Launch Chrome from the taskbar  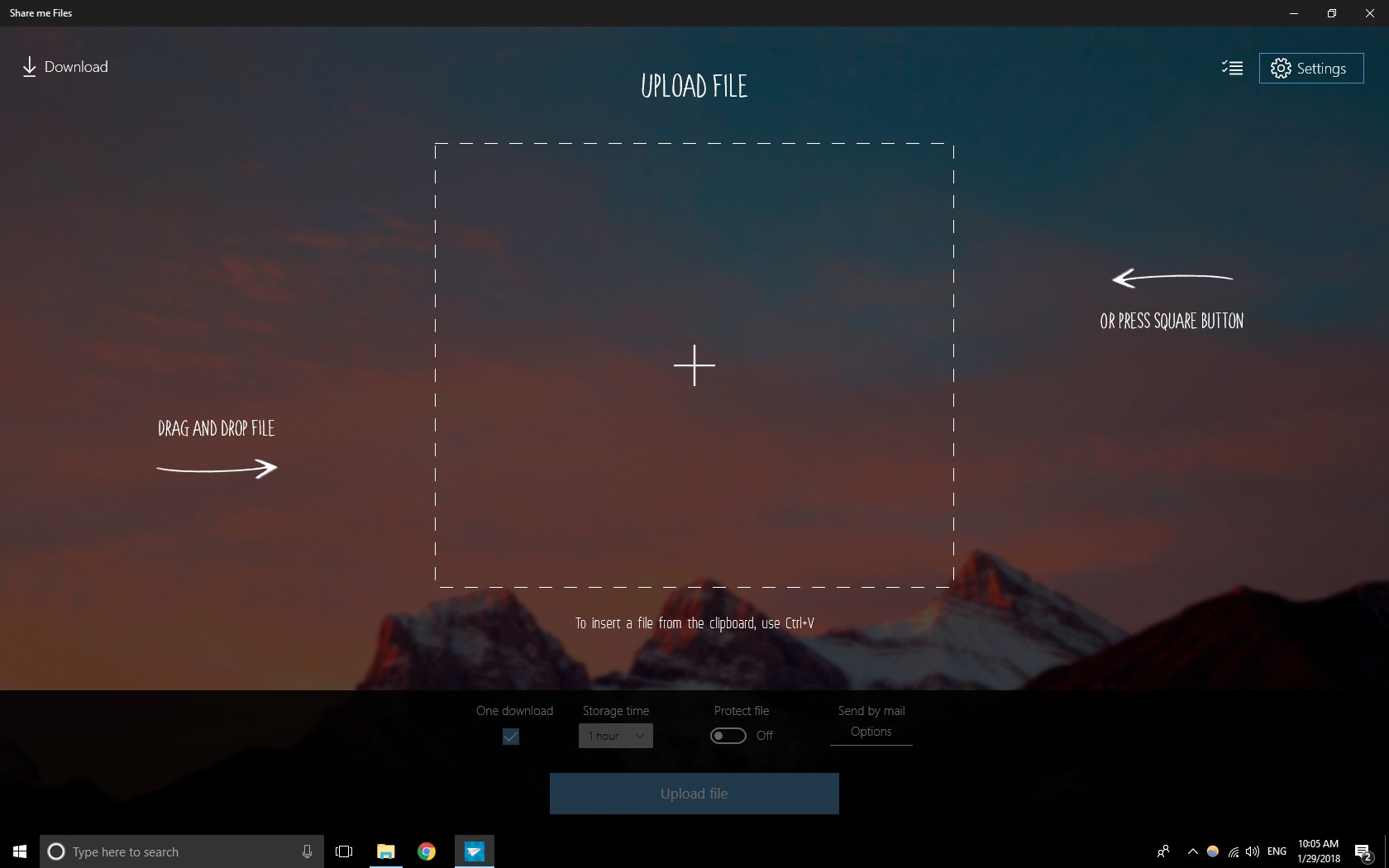(427, 851)
